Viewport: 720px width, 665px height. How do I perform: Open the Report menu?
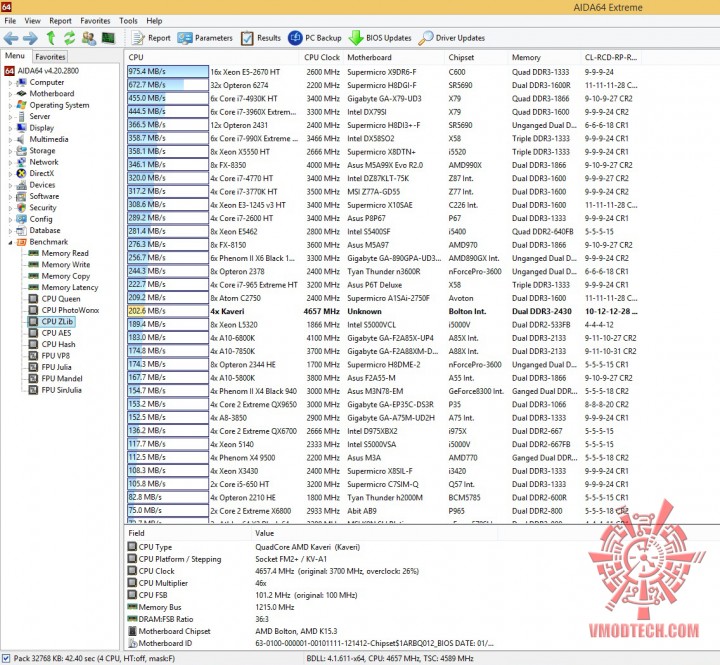[60, 21]
